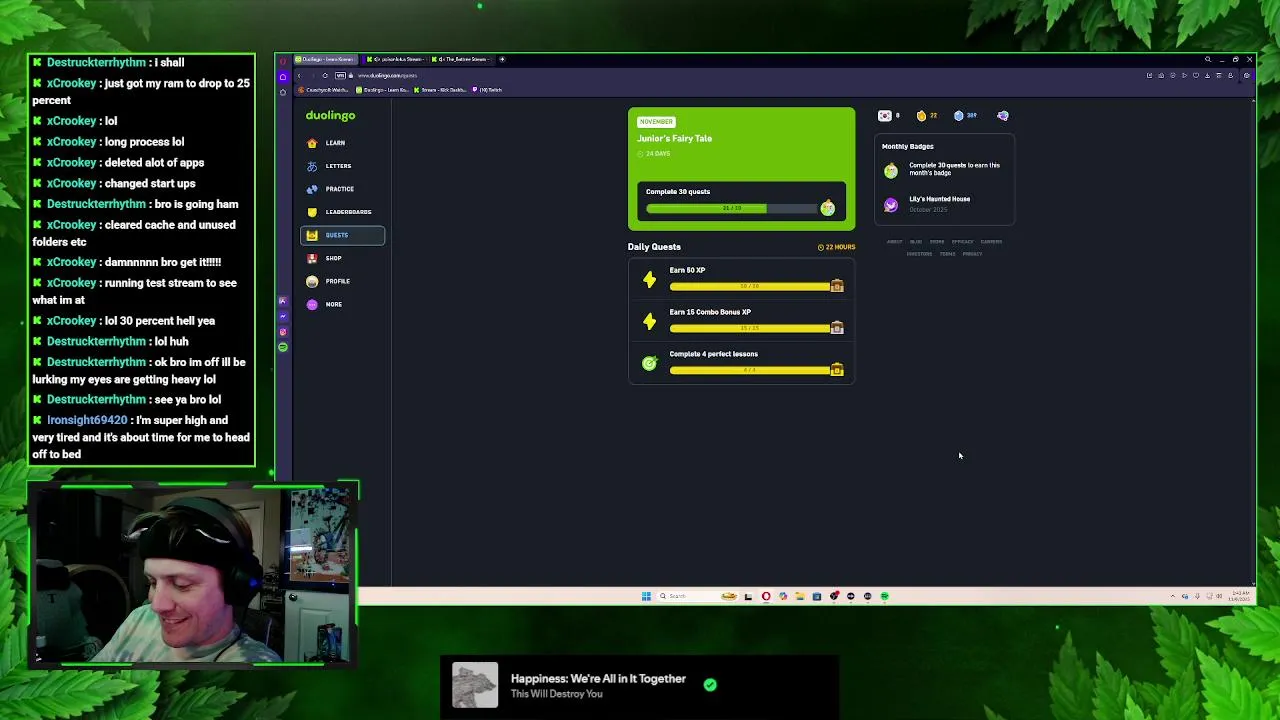The height and width of the screenshot is (720, 1280).
Task: Open the Privacy footer link
Action: [x=972, y=254]
